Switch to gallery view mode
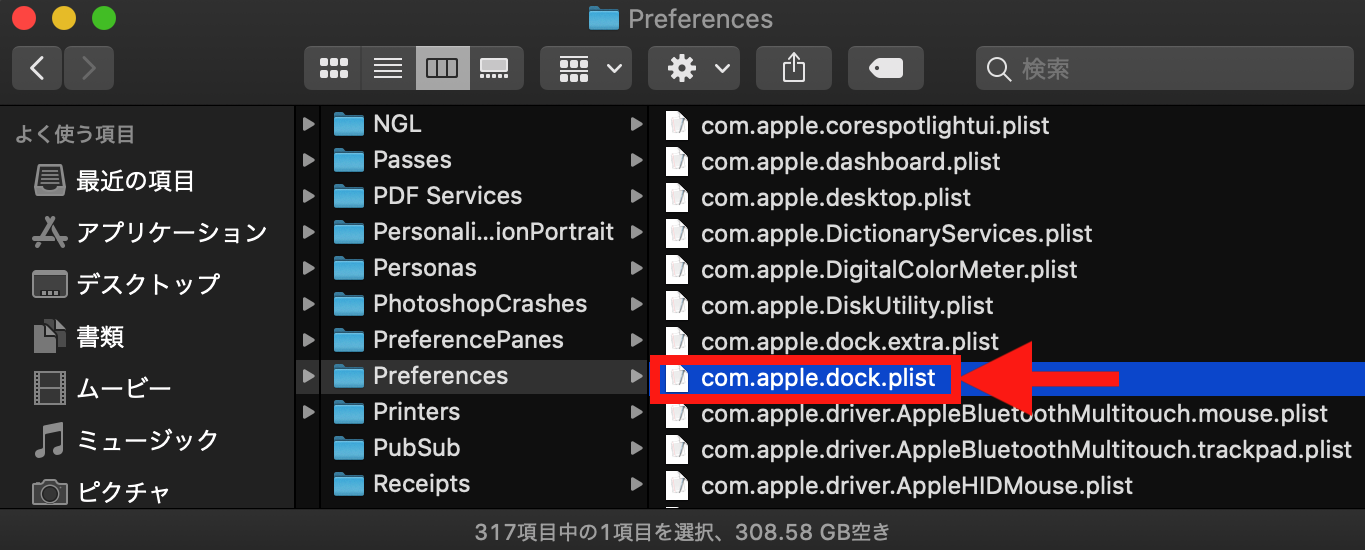Screen dimensions: 1365x550 [495, 68]
